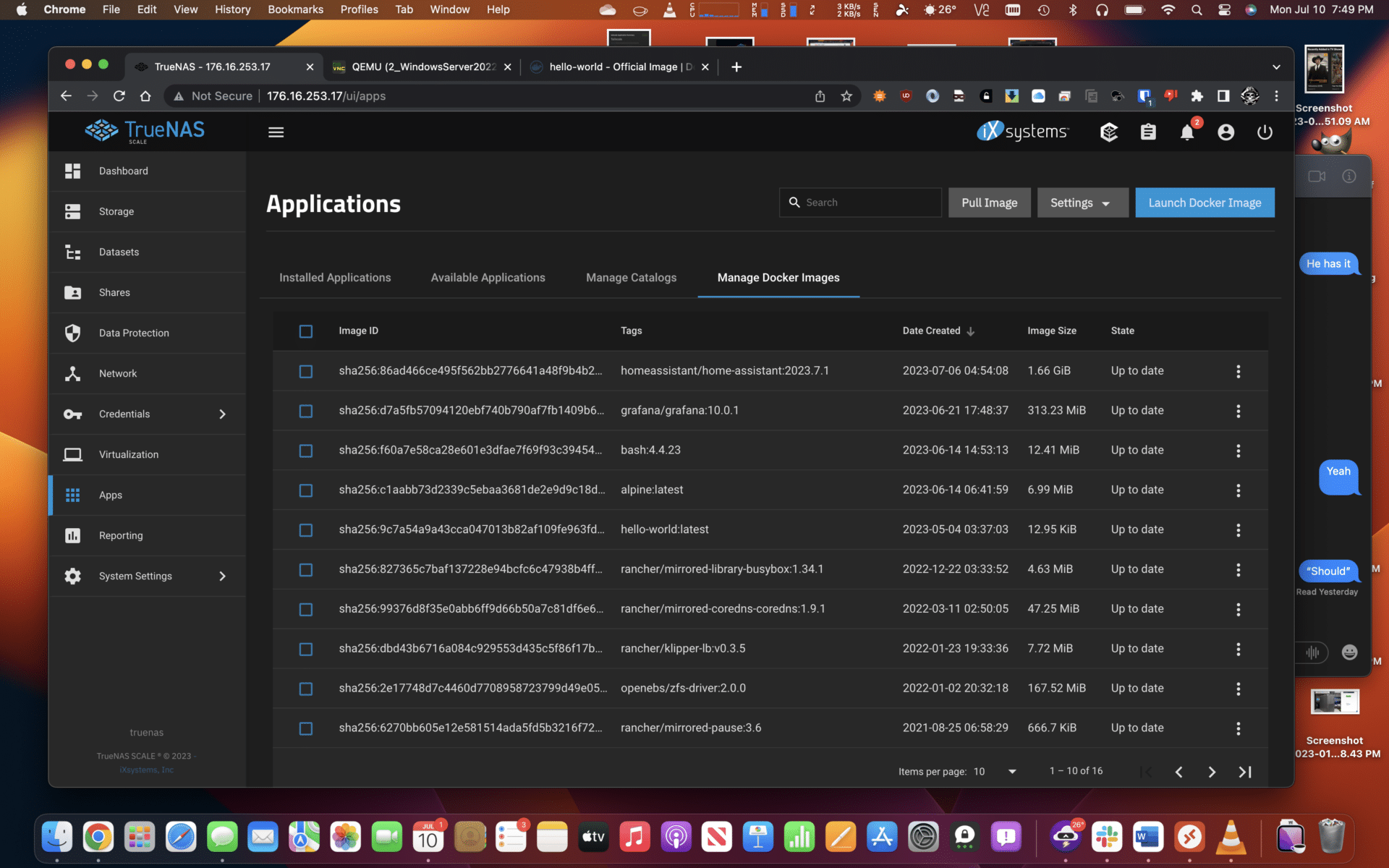Click the image Search field
1389x868 pixels.
[860, 203]
